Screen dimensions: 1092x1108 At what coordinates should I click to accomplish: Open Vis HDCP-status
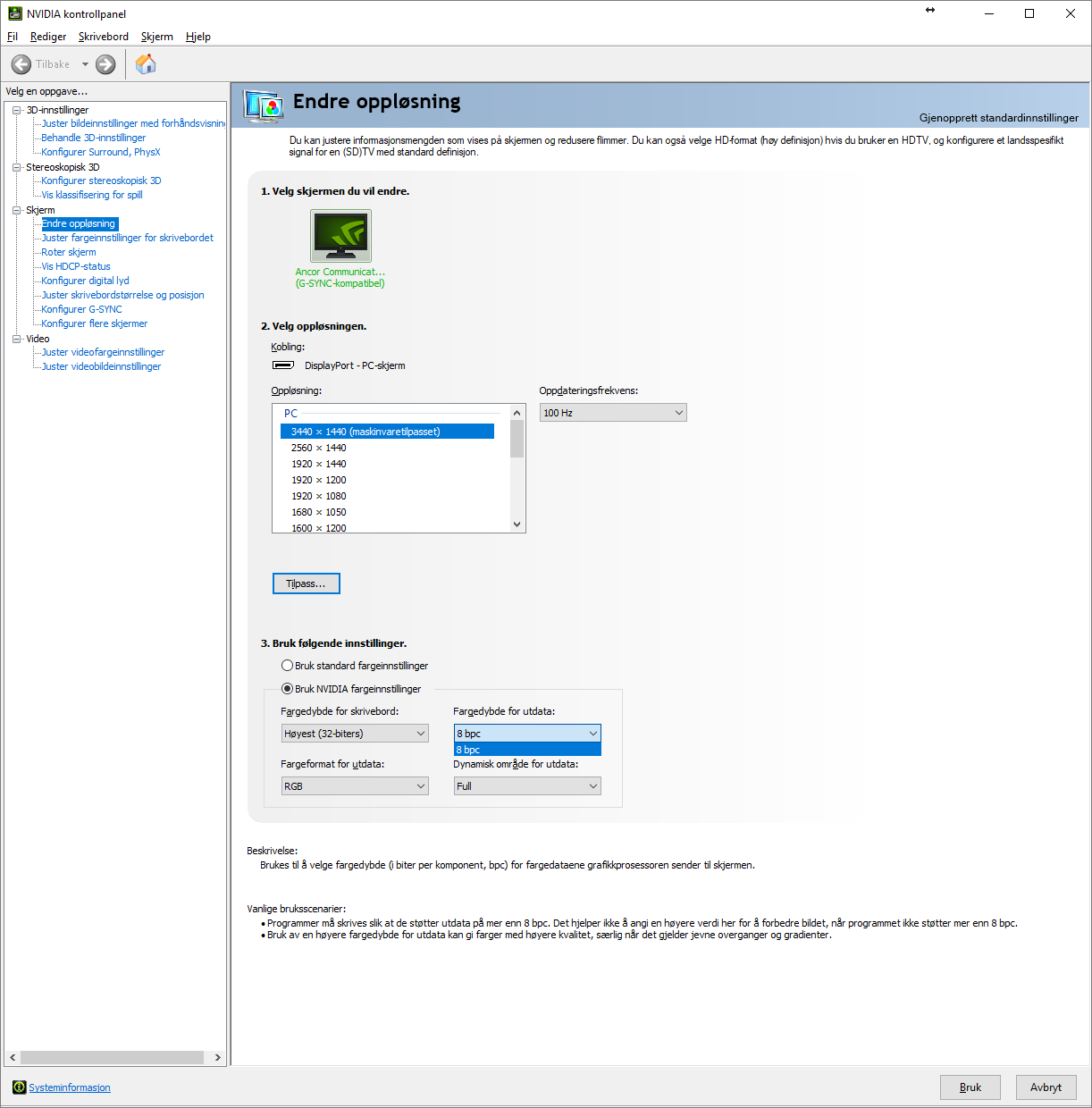pyautogui.click(x=76, y=266)
